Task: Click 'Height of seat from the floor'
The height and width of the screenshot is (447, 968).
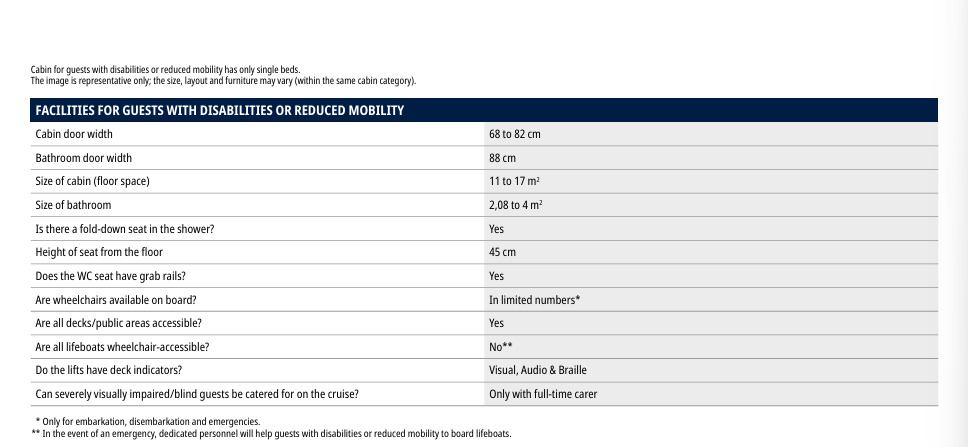Action: (x=99, y=252)
